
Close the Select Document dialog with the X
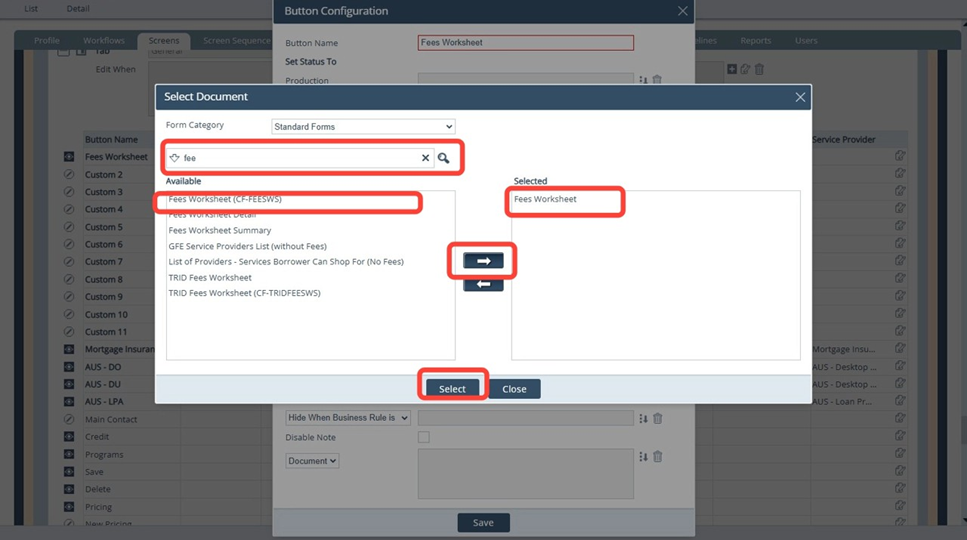pyautogui.click(x=800, y=97)
